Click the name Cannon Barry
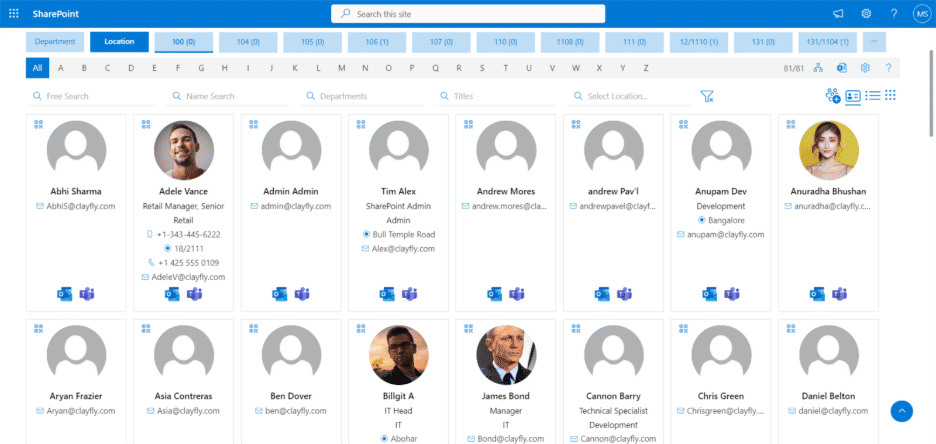Screen dimensions: 936x444 [x=613, y=396]
